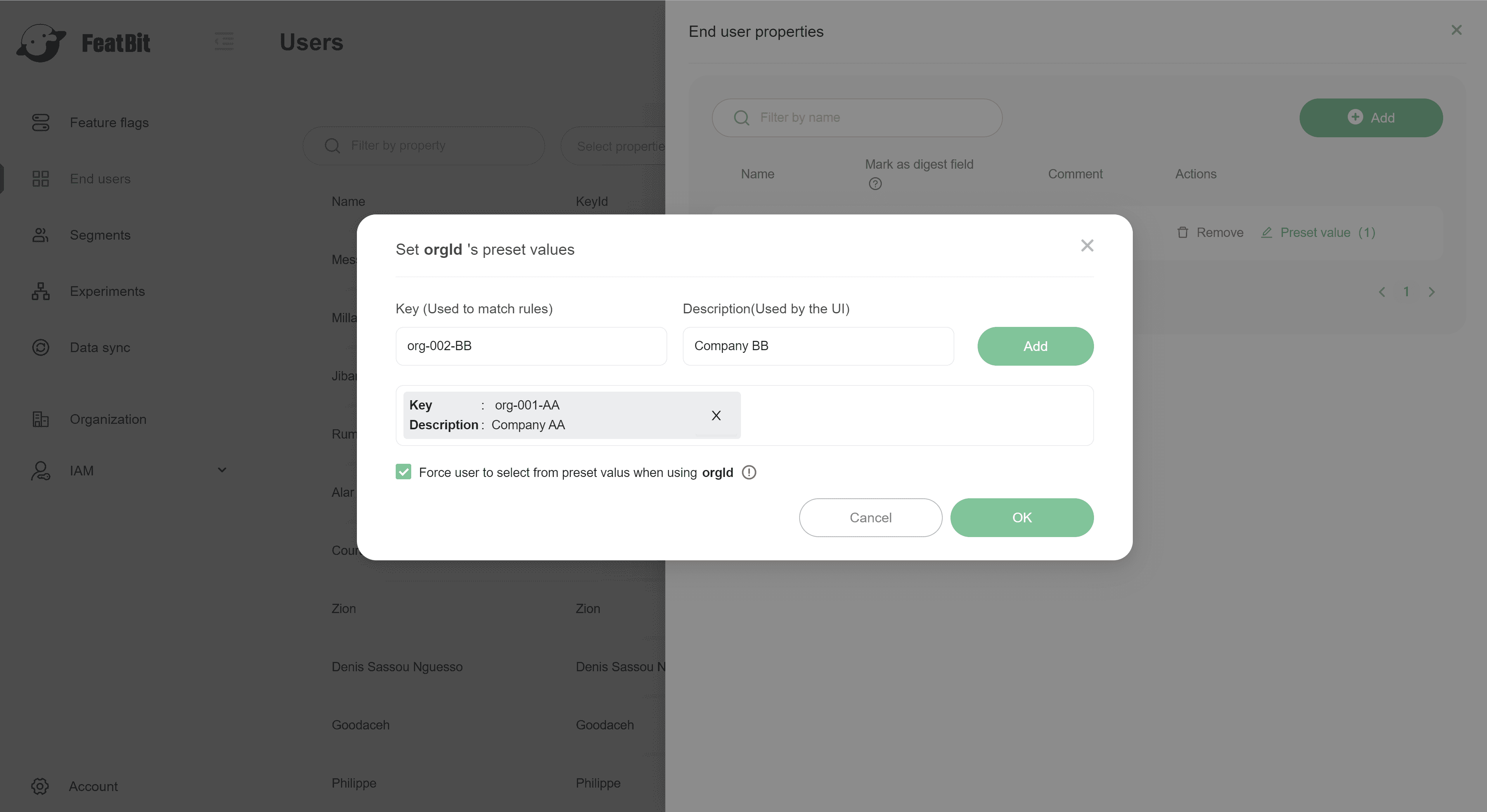1487x812 pixels.
Task: Remove the org-001-AA preset value
Action: point(716,416)
